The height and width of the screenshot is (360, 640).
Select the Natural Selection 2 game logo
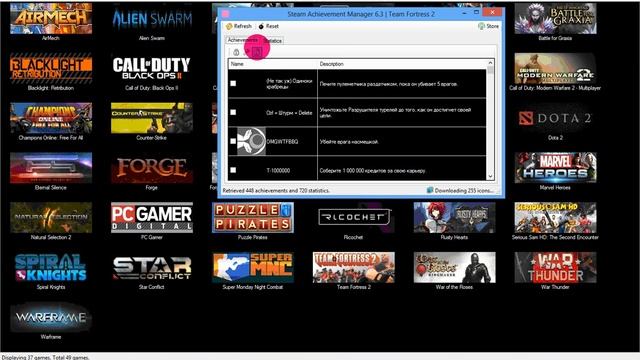click(x=51, y=218)
